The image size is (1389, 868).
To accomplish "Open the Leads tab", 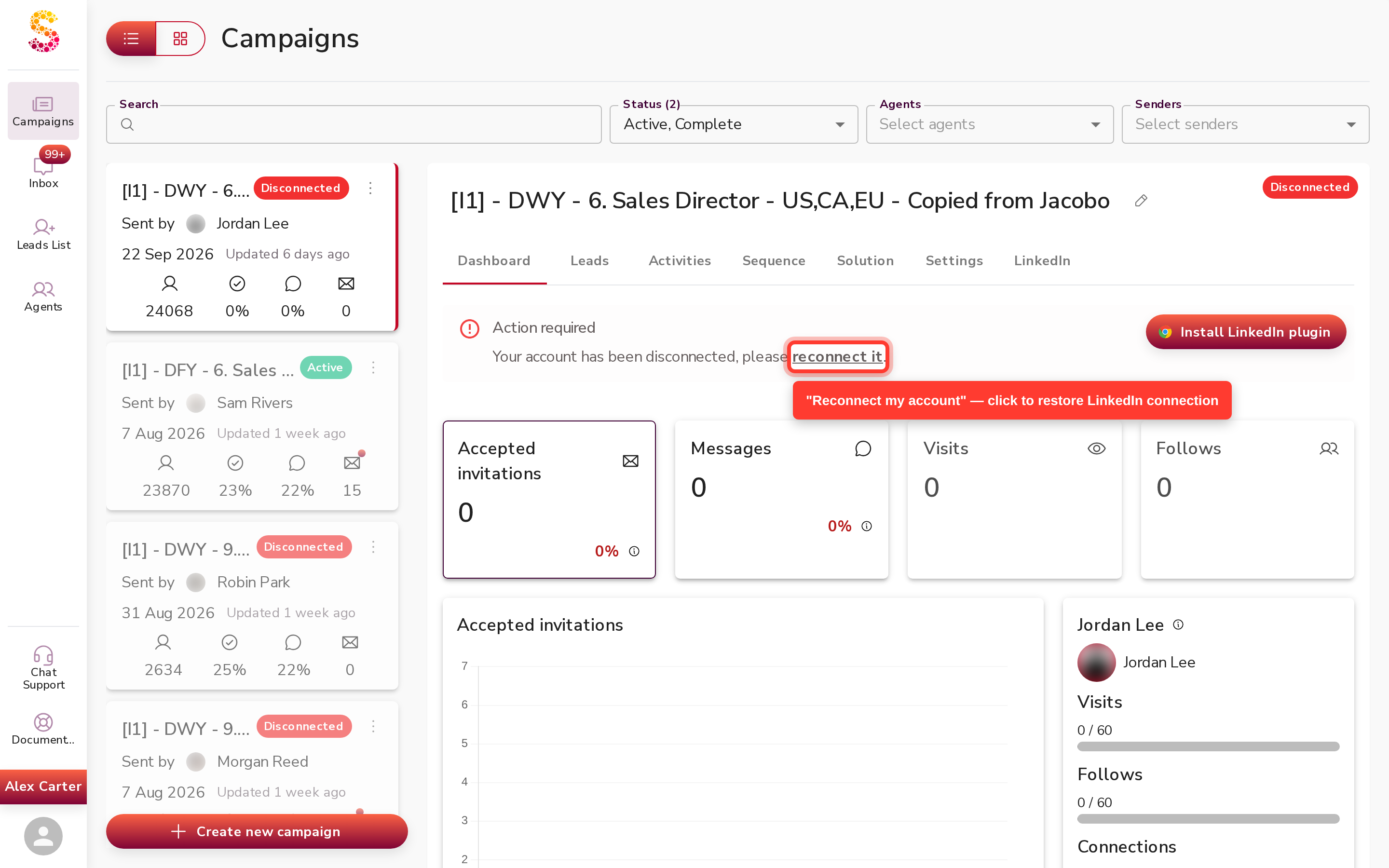I will click(589, 260).
